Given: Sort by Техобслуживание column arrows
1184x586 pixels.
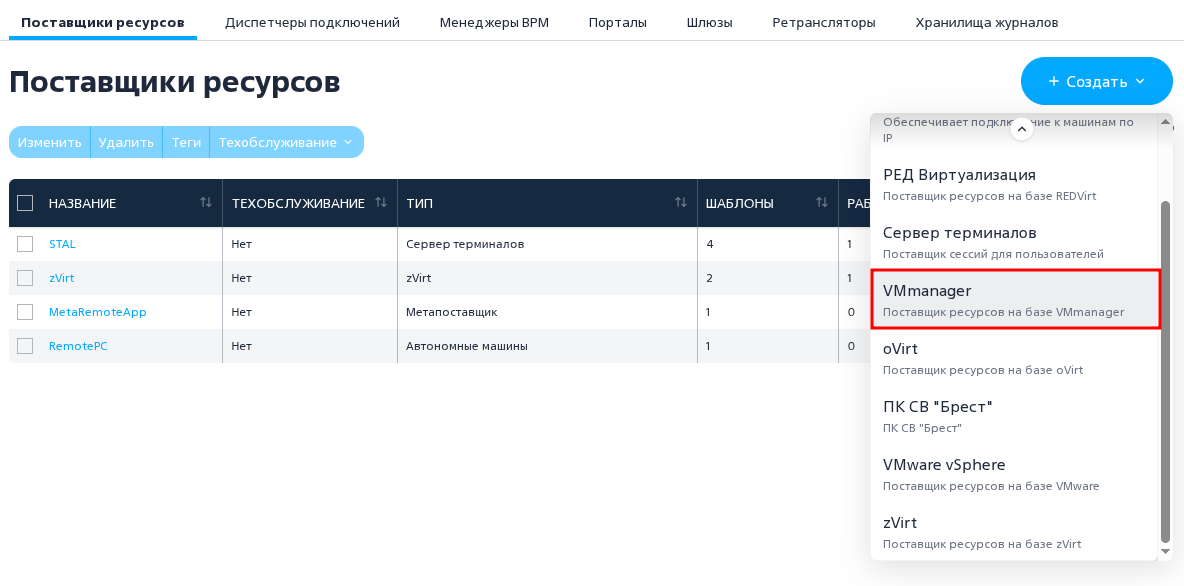Looking at the screenshot, I should (x=381, y=202).
